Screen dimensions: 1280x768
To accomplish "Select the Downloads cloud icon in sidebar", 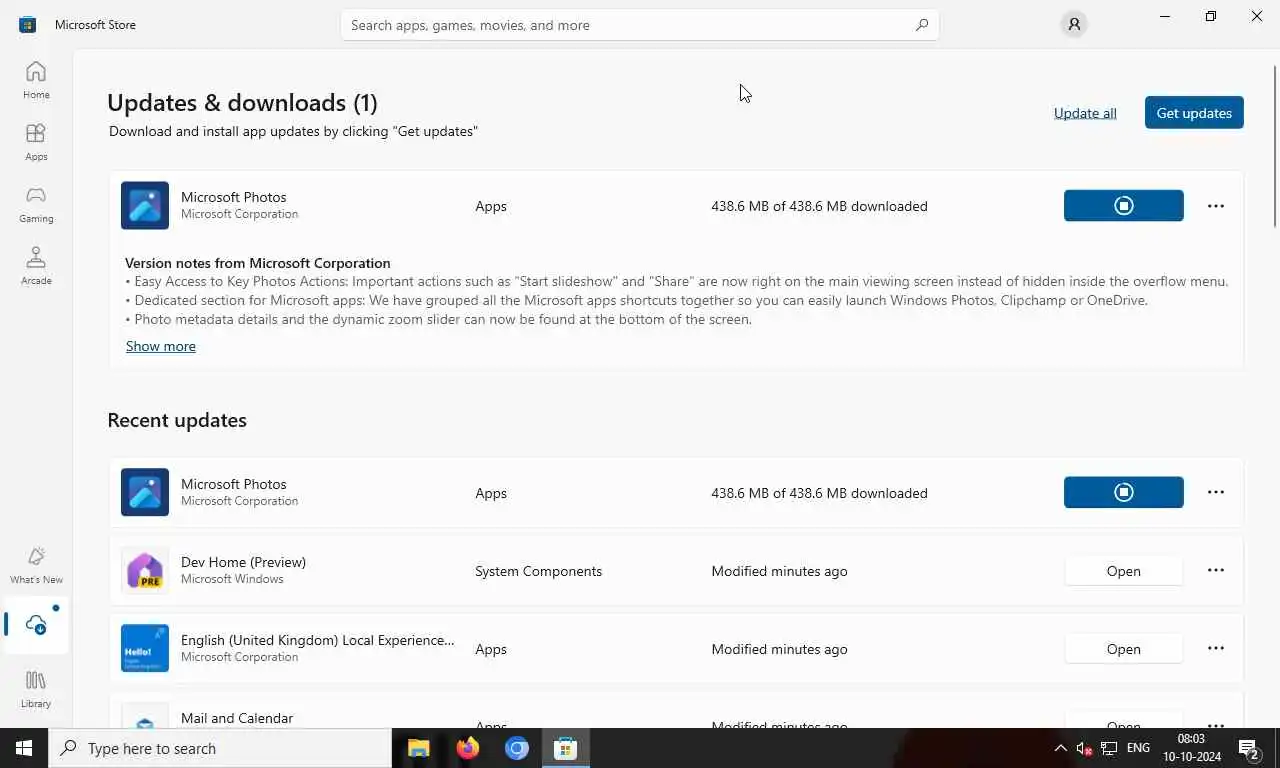I will (x=36, y=626).
